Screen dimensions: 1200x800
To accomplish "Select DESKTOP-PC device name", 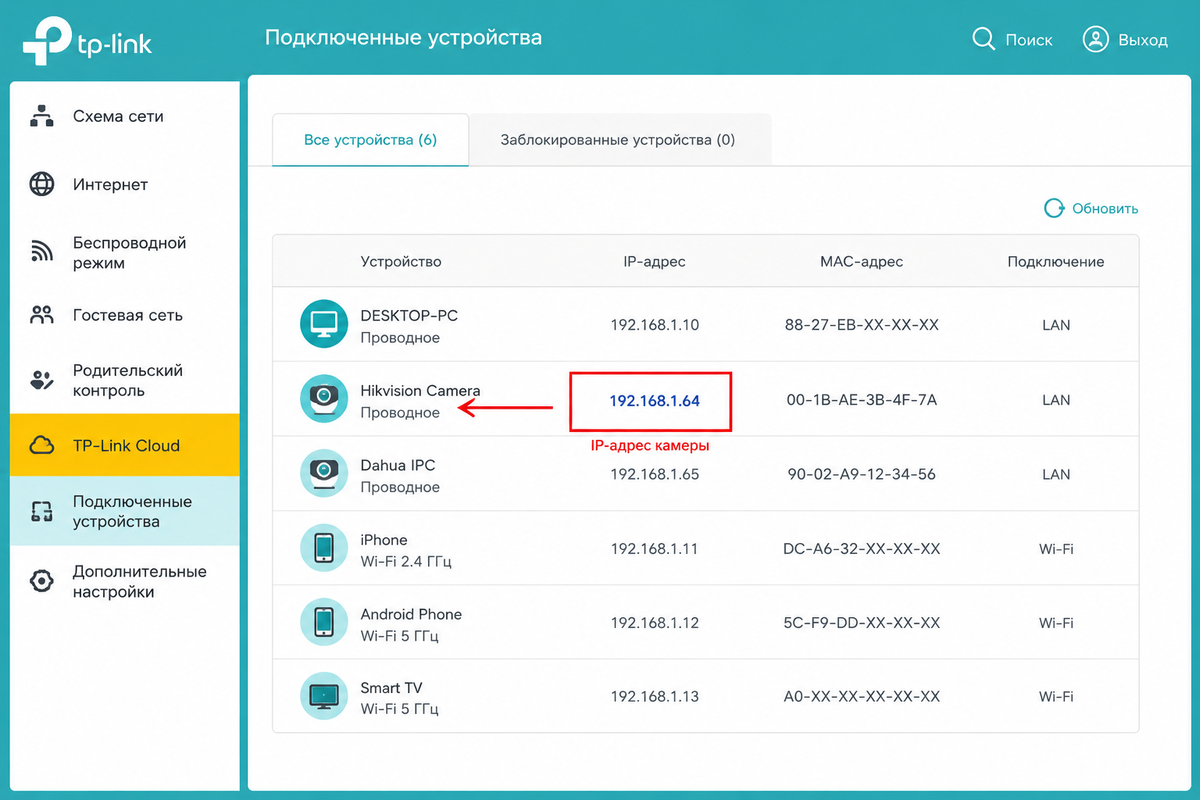I will [409, 315].
